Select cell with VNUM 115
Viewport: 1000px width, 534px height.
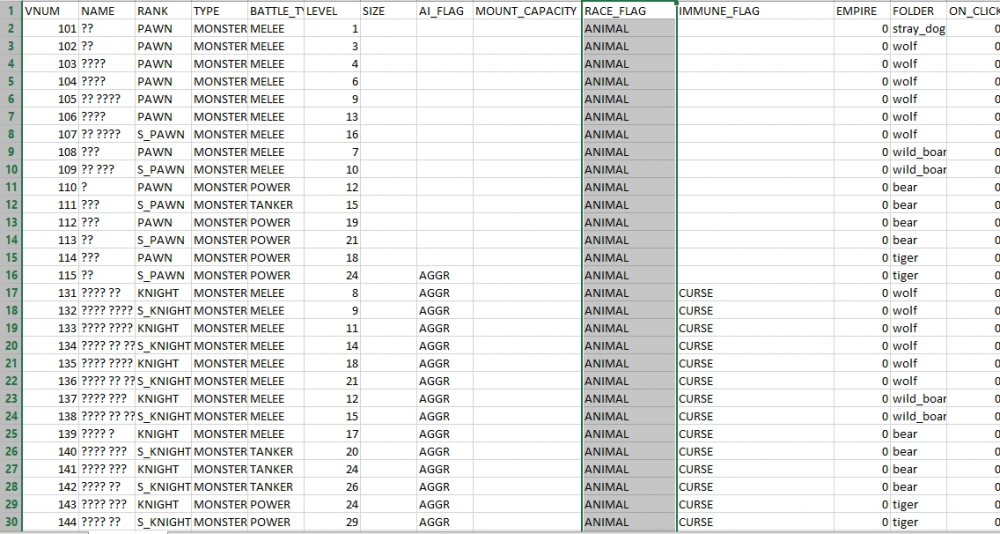coord(51,276)
